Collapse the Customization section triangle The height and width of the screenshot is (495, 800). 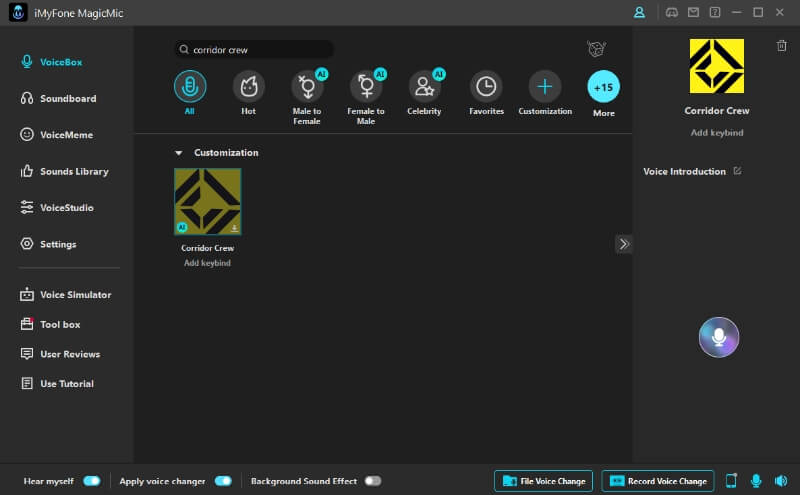coord(179,153)
